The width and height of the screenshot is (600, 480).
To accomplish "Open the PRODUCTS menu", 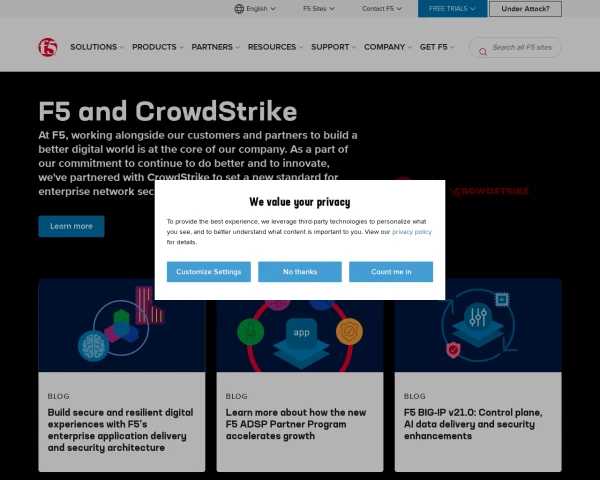I will pos(158,47).
